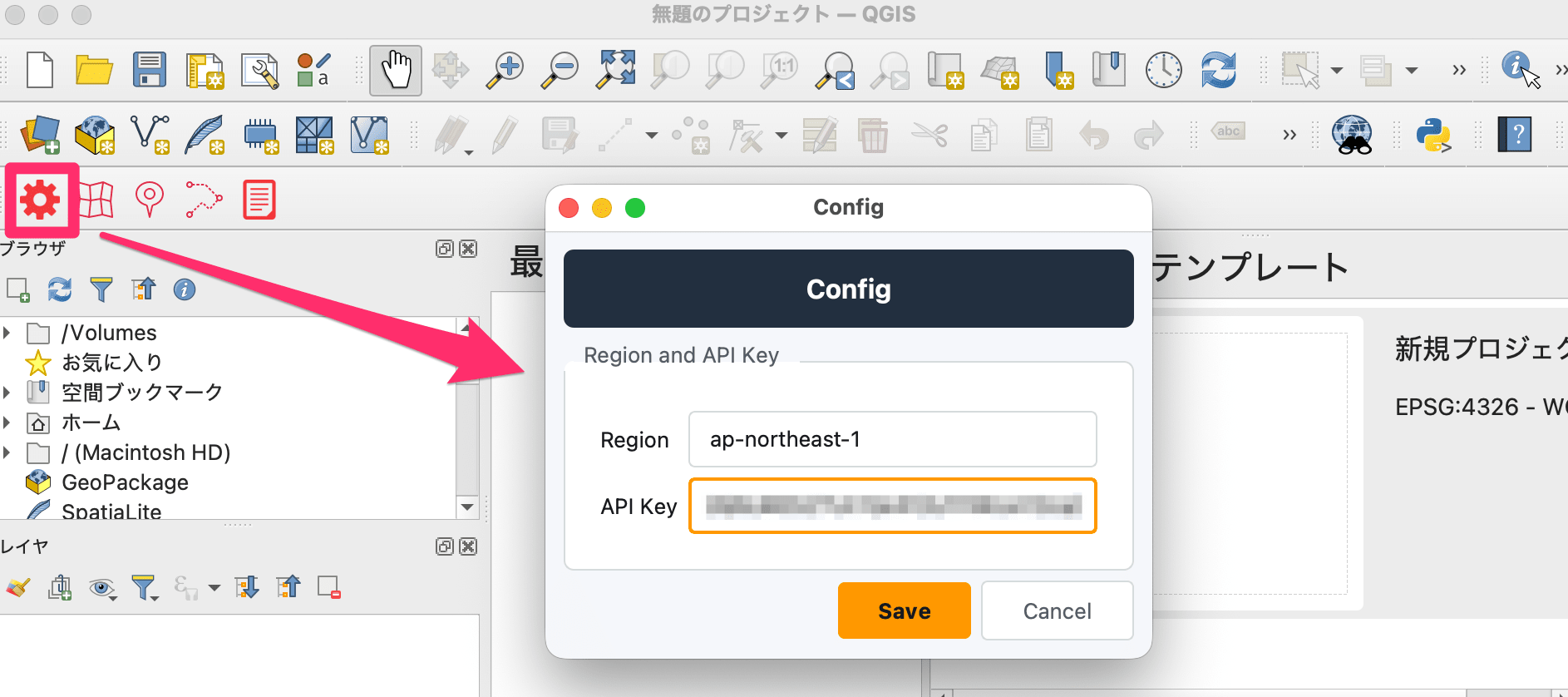The image size is (1568, 697).
Task: Remove layer icon in Layers panel
Action: [x=329, y=588]
